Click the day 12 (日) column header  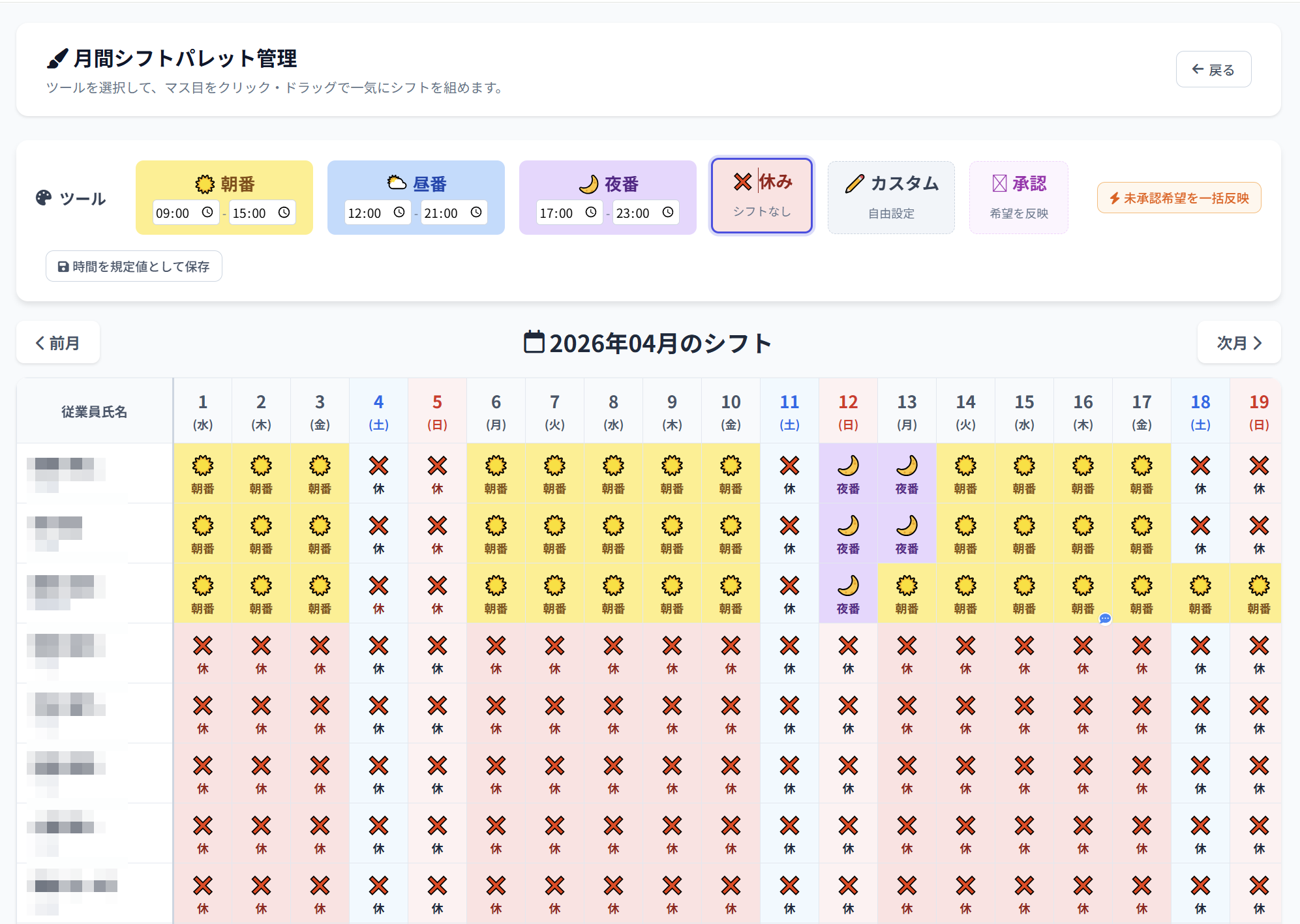(848, 411)
